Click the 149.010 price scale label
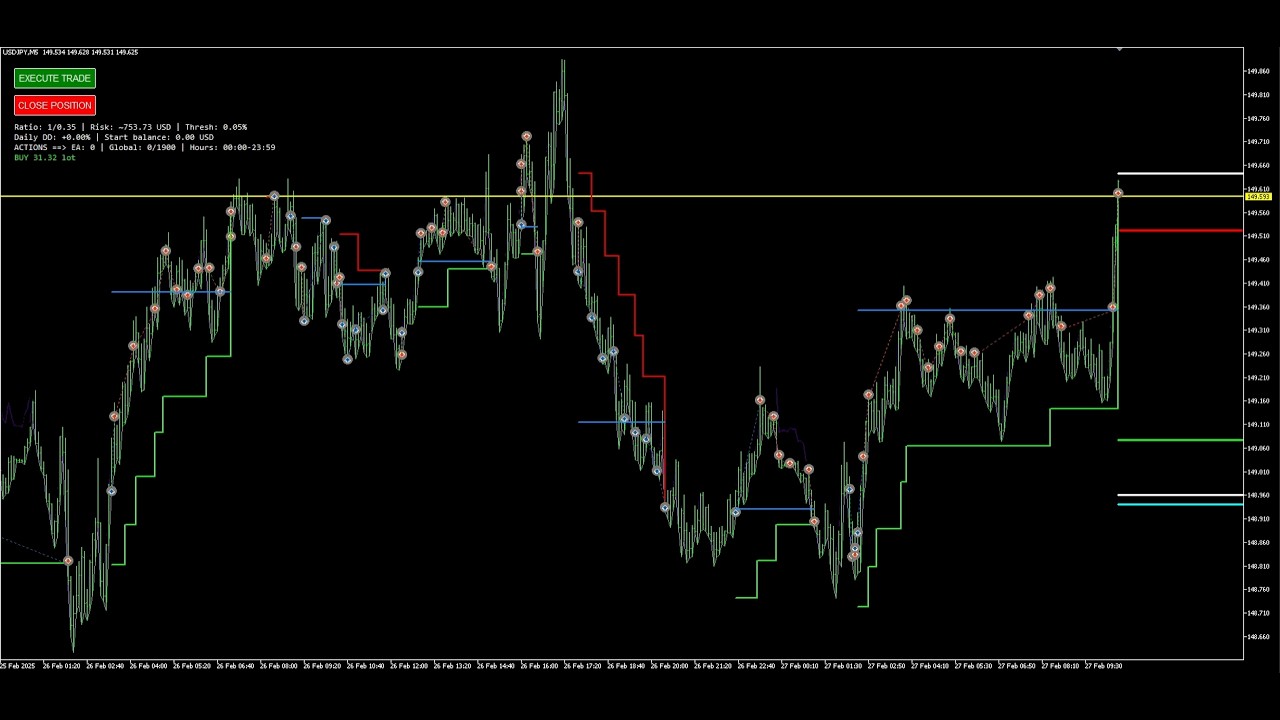The image size is (1280, 720). [1258, 472]
